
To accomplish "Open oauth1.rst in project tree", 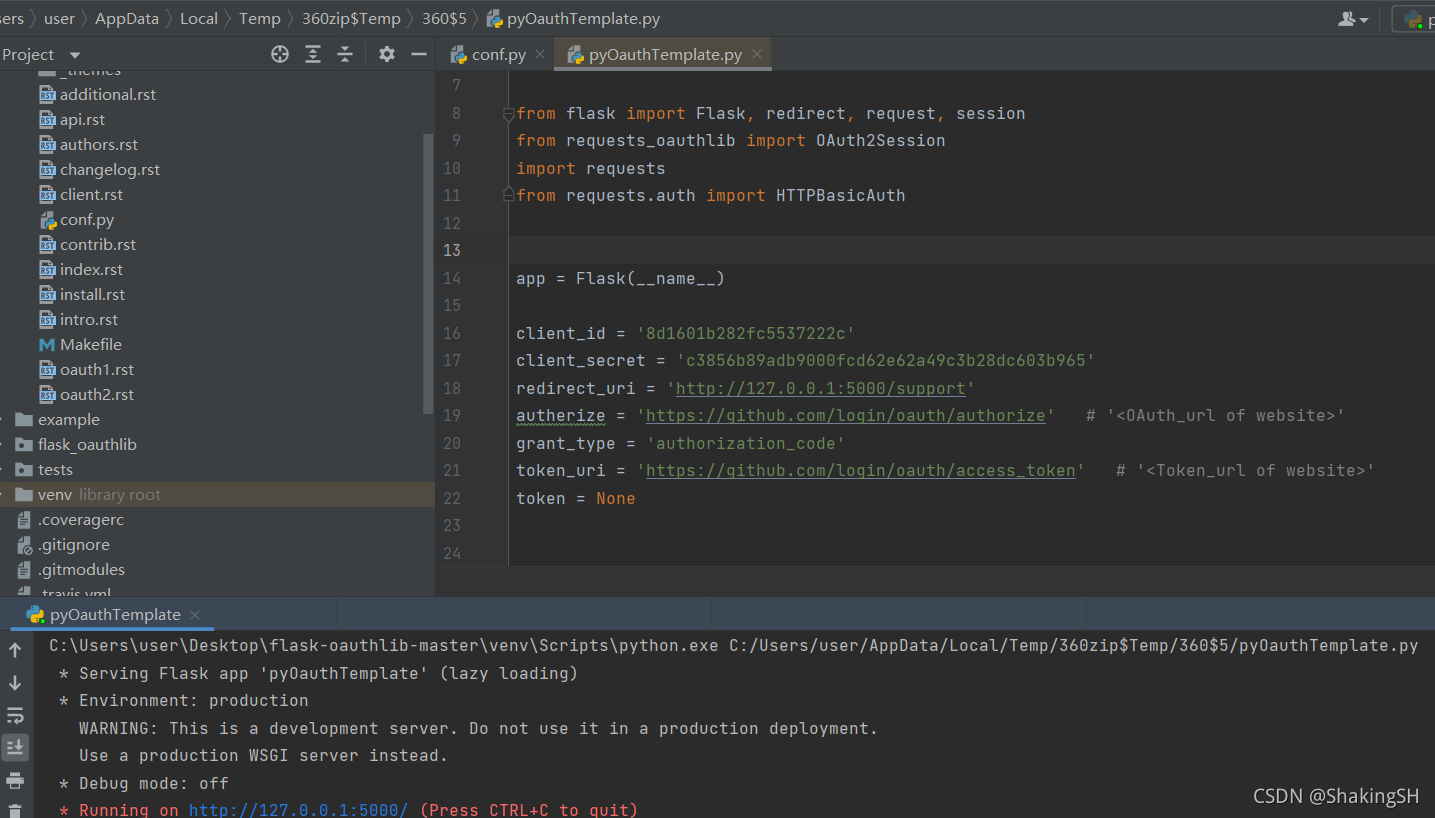I will tap(97, 369).
